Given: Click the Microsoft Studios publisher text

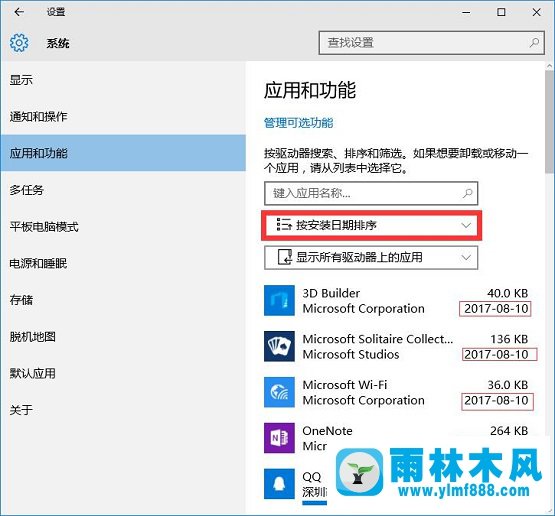Looking at the screenshot, I should click(351, 354).
